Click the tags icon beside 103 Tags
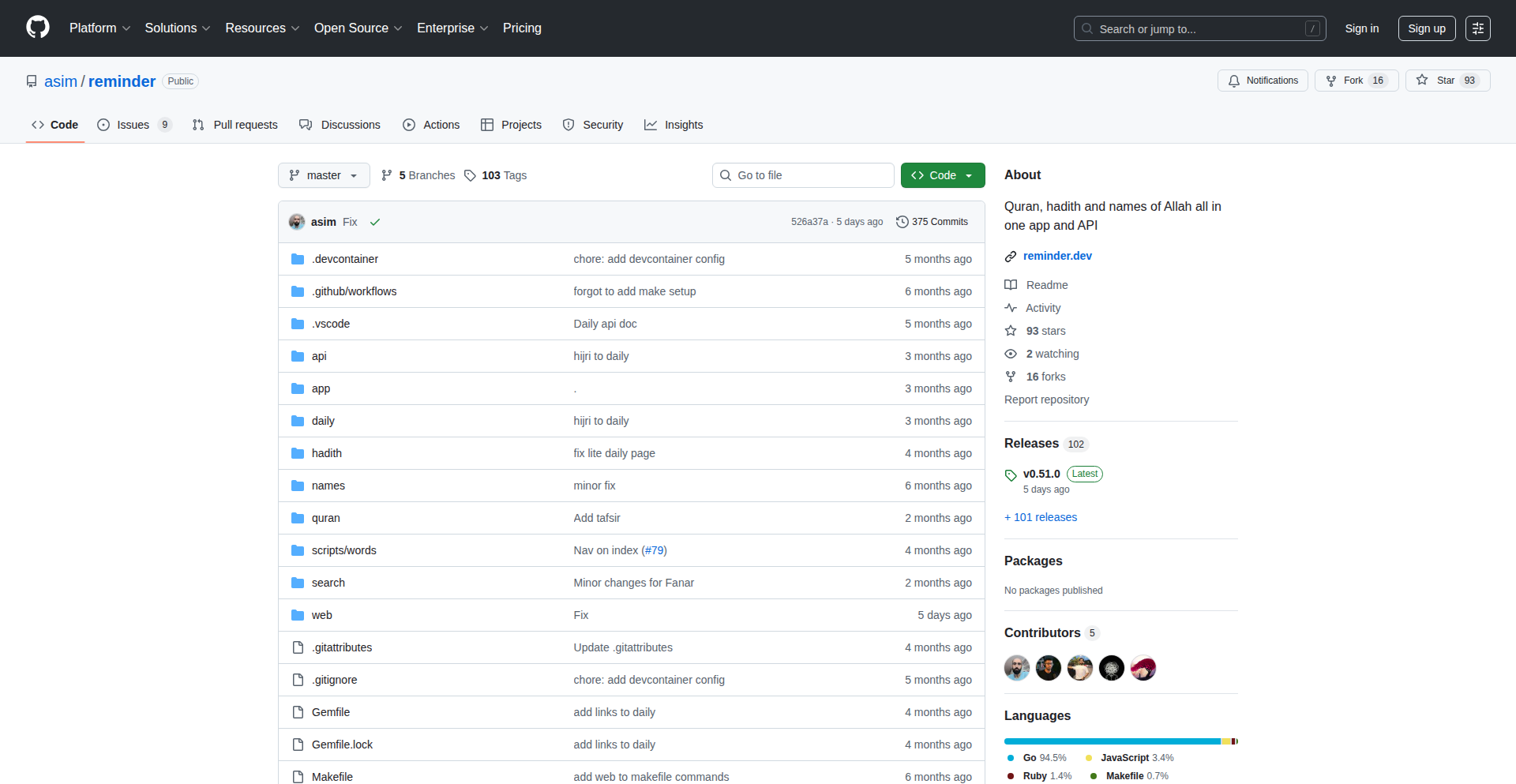This screenshot has height=784, width=1516. [x=470, y=175]
